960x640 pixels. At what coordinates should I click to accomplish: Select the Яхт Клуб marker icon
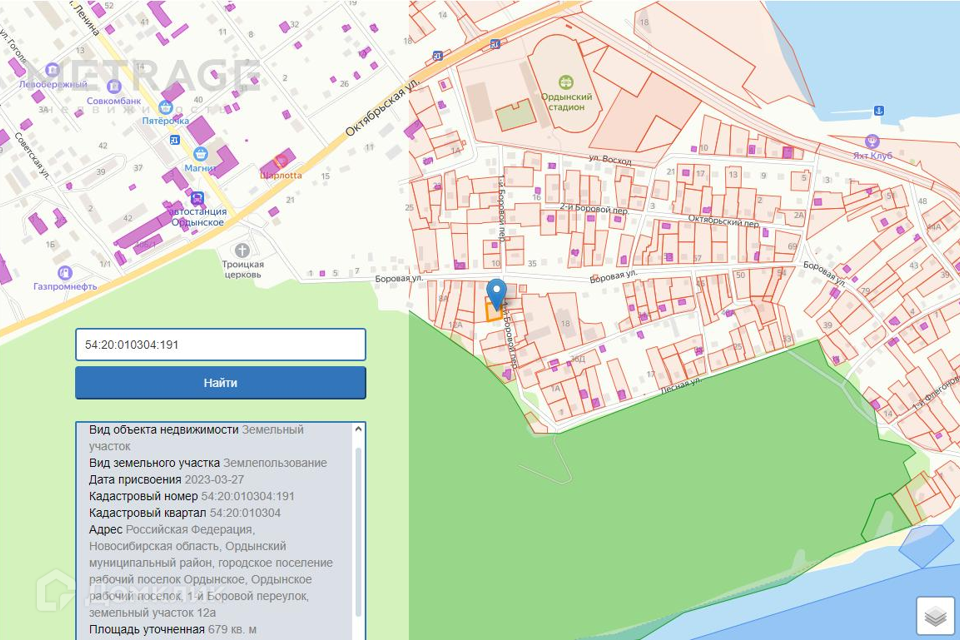872,141
